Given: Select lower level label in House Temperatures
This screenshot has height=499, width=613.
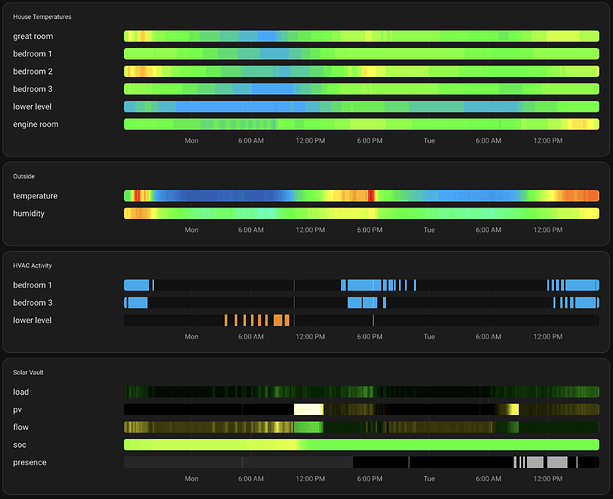Looking at the screenshot, I should click(x=32, y=107).
